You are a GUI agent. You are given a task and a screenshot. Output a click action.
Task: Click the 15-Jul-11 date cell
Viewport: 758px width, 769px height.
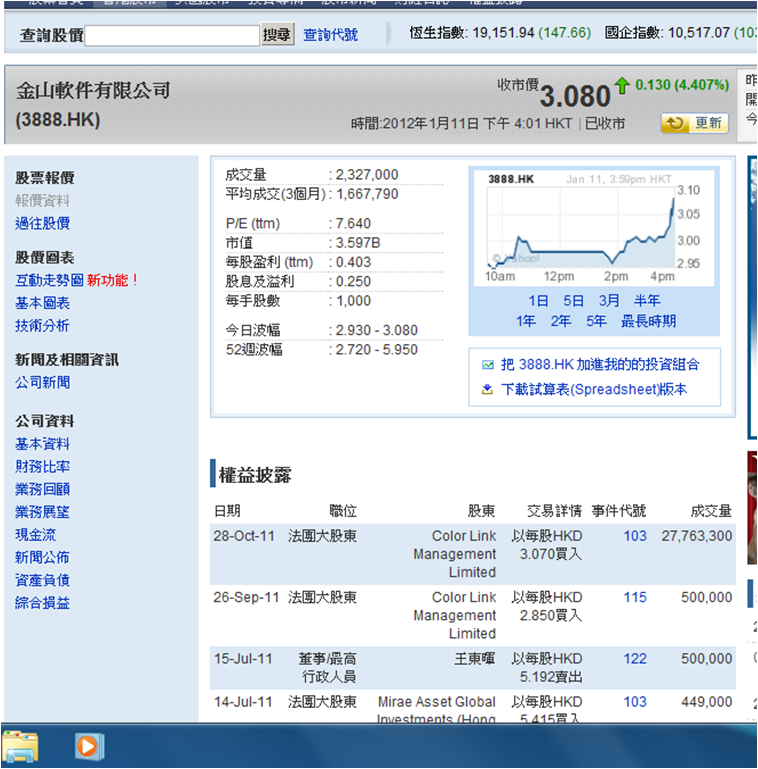243,659
